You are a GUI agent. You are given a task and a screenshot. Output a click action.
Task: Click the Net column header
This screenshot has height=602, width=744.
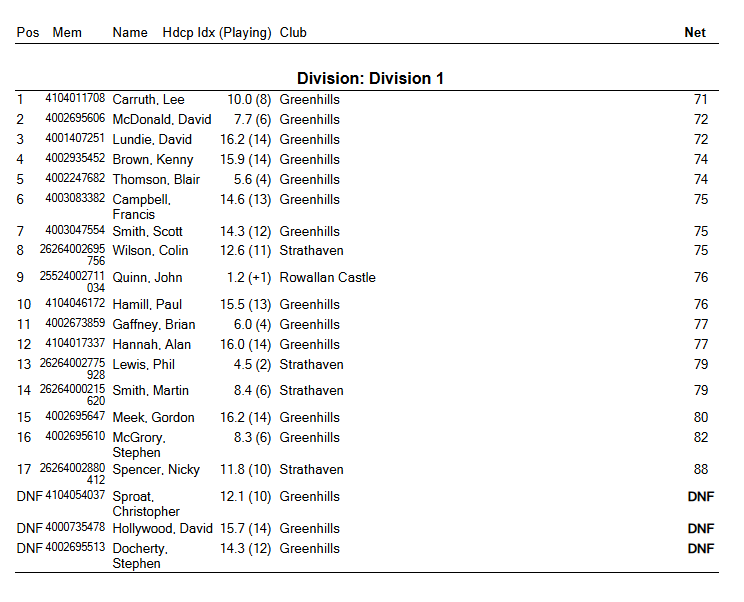pos(695,32)
